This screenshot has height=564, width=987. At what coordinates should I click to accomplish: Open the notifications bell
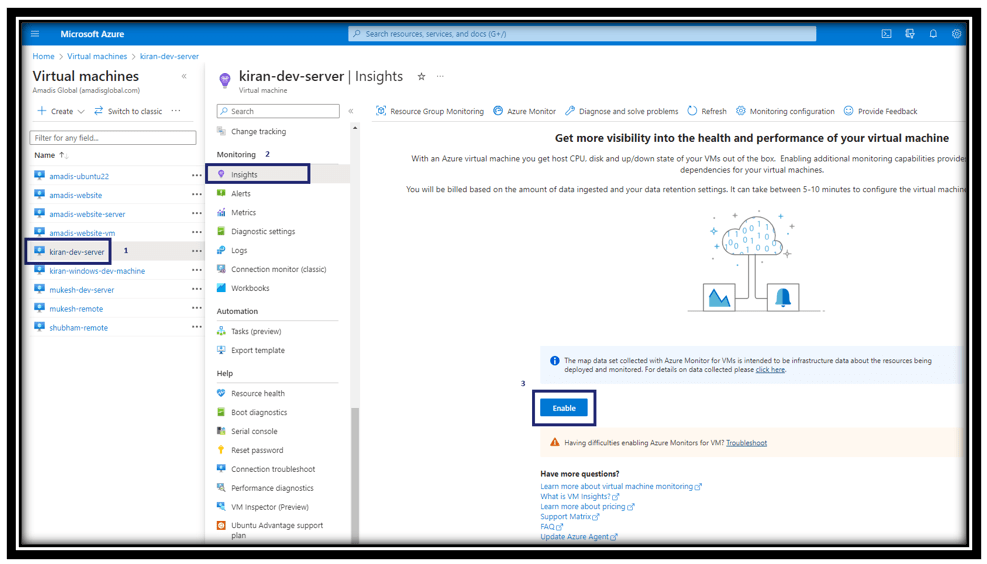point(933,34)
